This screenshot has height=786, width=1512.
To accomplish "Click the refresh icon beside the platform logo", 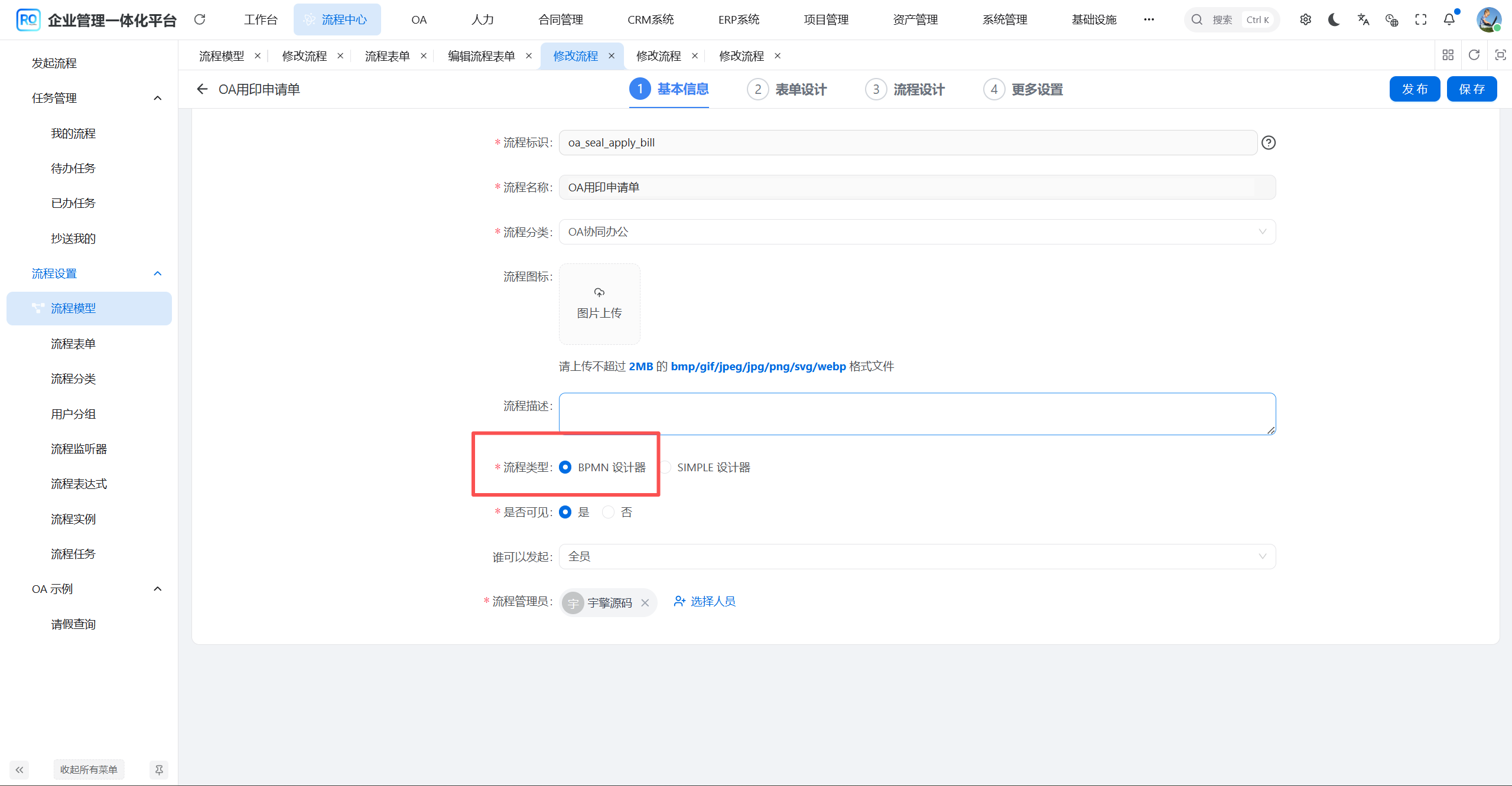I will 200,19.
